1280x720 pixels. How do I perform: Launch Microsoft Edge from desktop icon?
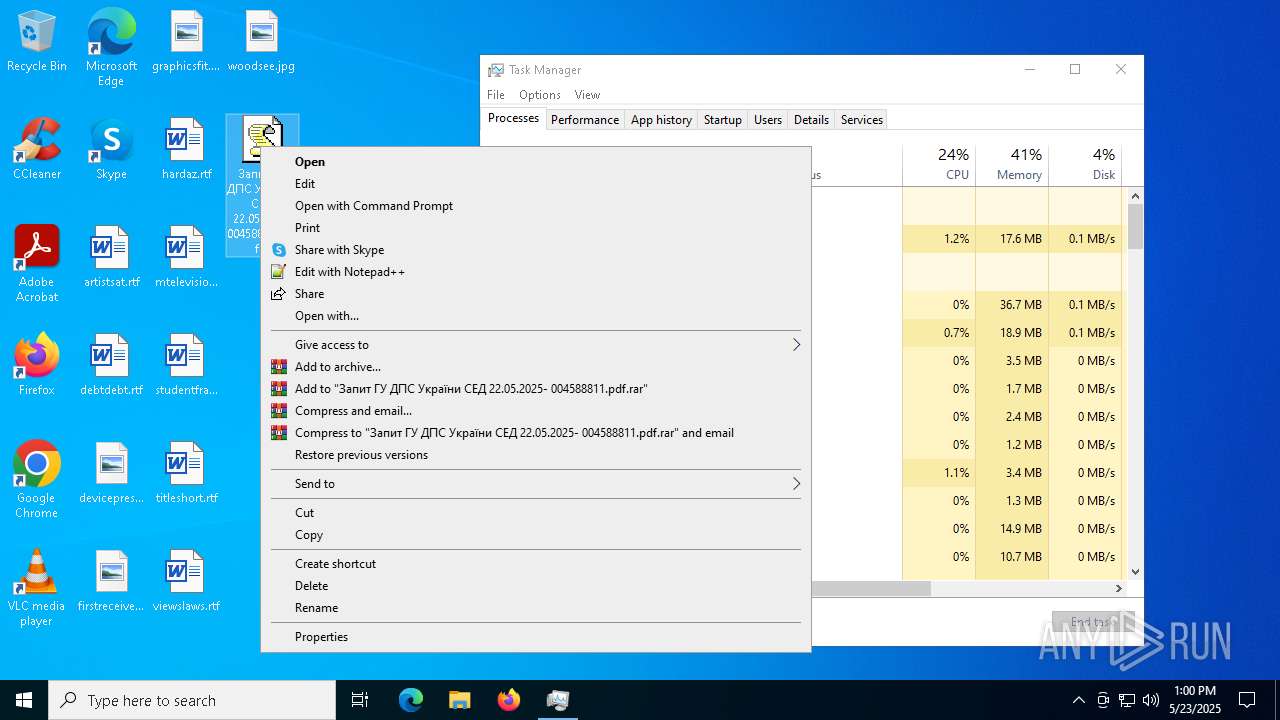tap(111, 48)
